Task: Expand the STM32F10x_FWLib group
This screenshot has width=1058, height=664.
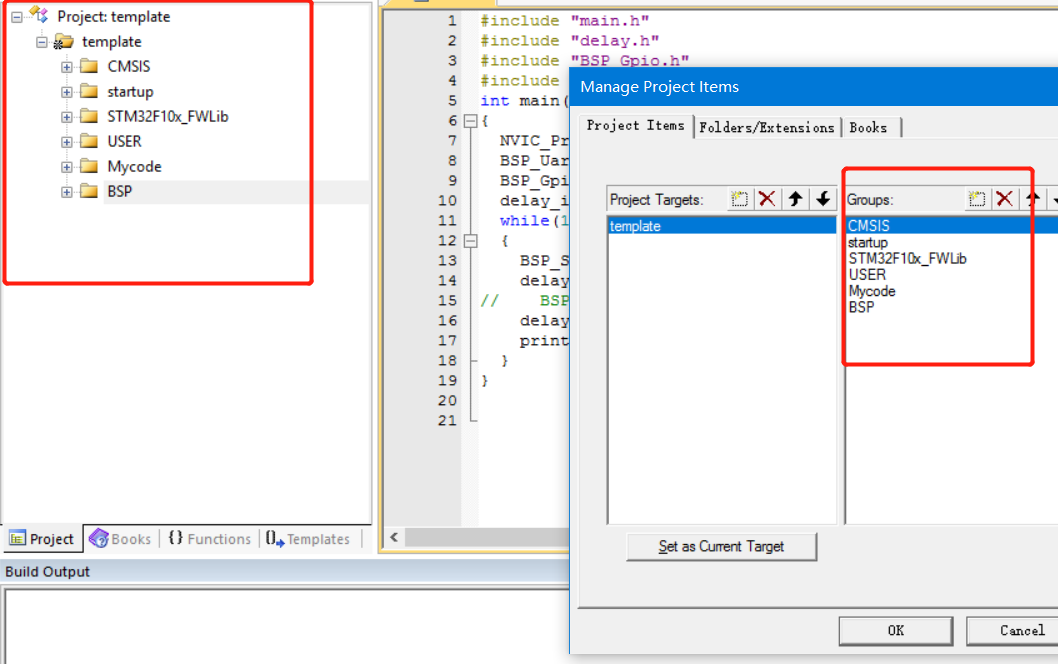Action: (67, 117)
